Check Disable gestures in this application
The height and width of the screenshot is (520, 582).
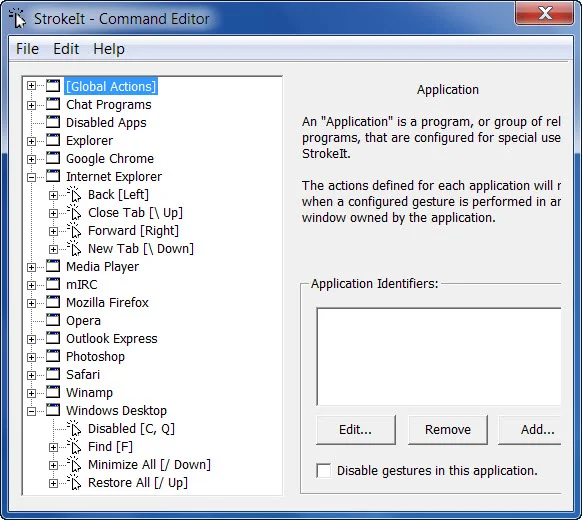(323, 470)
